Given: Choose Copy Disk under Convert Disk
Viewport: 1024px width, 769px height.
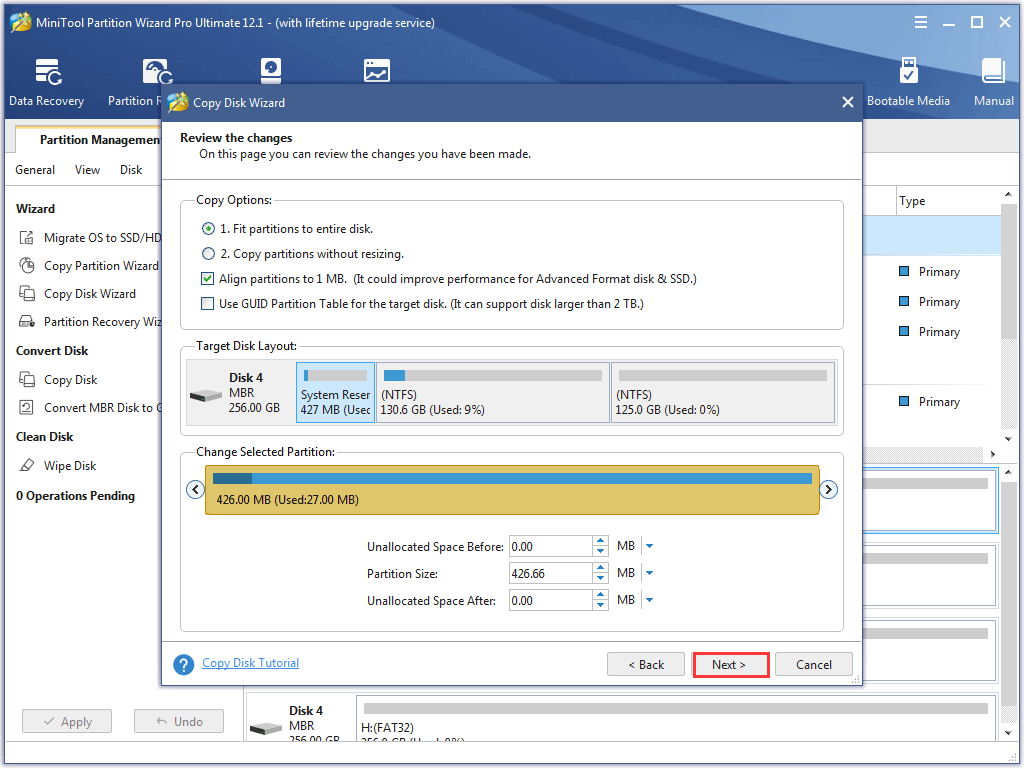Looking at the screenshot, I should (x=58, y=380).
